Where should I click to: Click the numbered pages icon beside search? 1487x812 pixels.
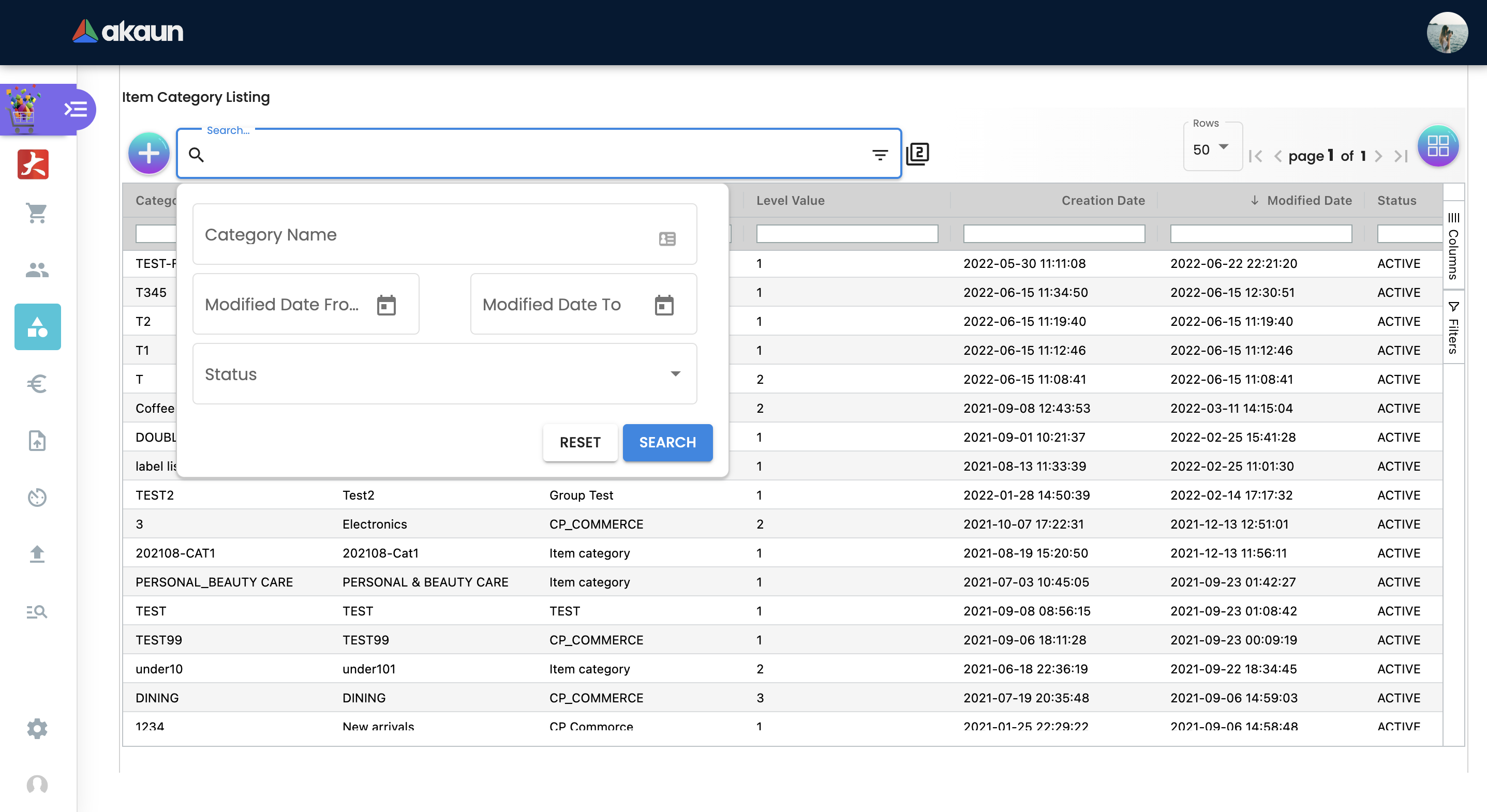point(917,154)
